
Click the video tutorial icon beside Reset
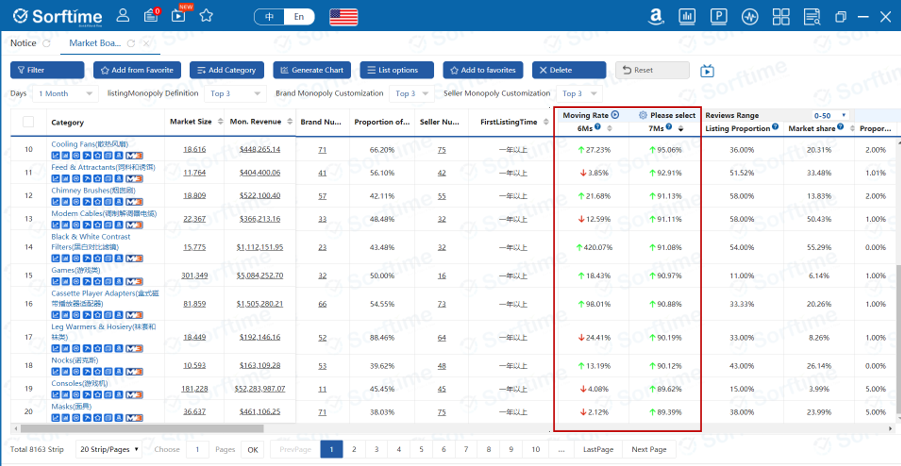coord(707,70)
